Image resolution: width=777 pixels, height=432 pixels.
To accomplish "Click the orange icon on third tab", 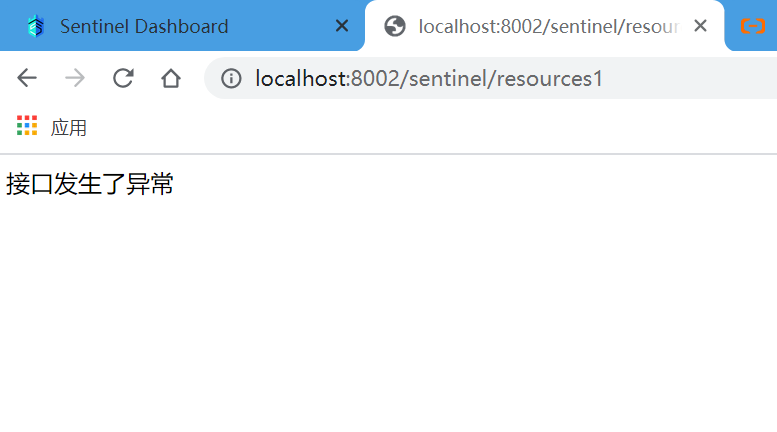I will 752,26.
